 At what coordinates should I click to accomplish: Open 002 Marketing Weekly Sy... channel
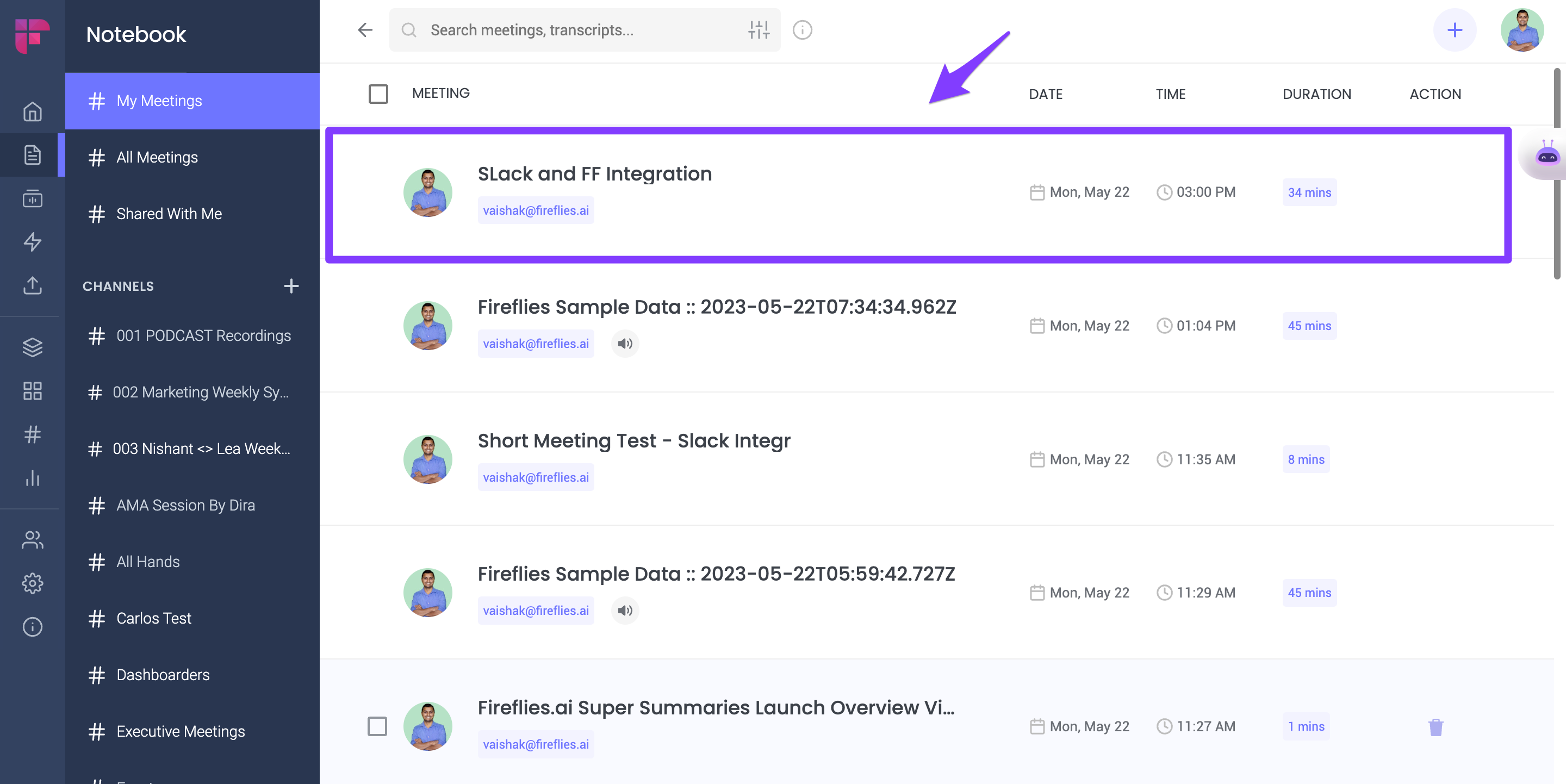pyautogui.click(x=192, y=392)
